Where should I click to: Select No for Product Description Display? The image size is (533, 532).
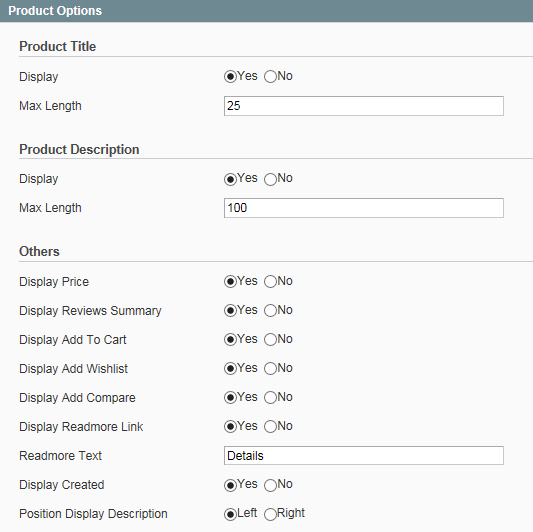coord(270,179)
